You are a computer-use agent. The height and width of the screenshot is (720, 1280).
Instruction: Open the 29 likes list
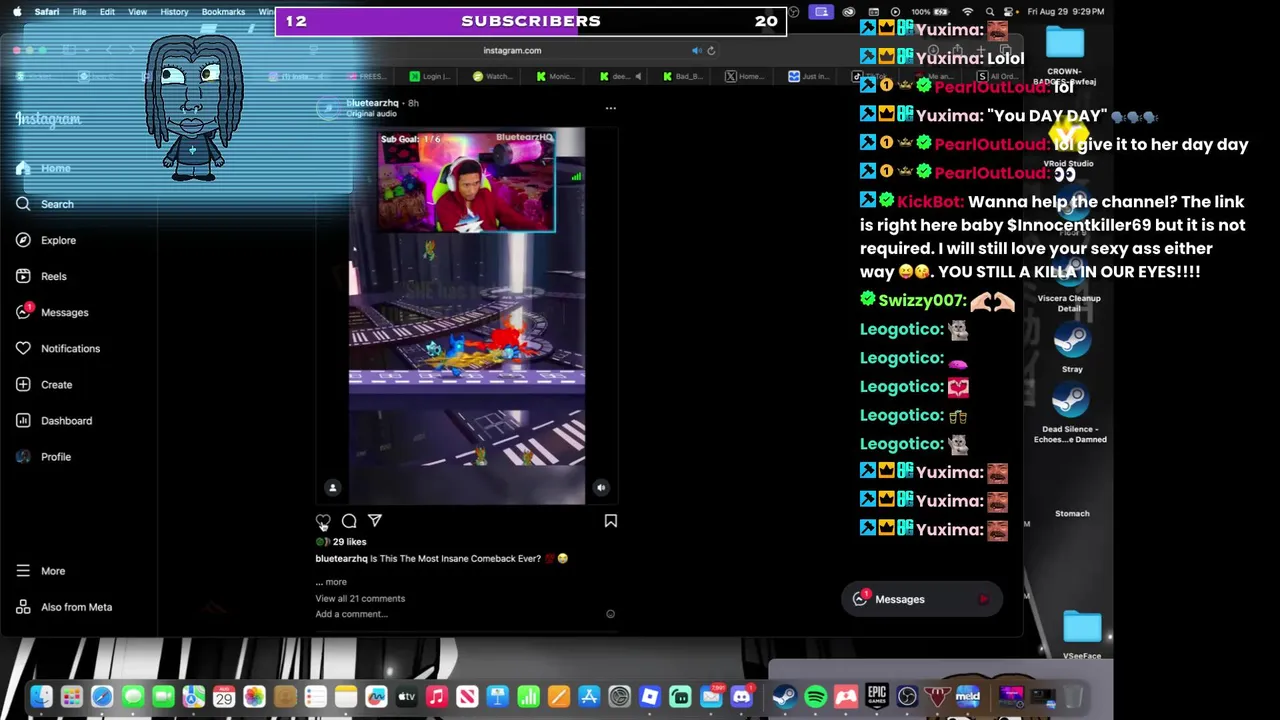pos(349,542)
